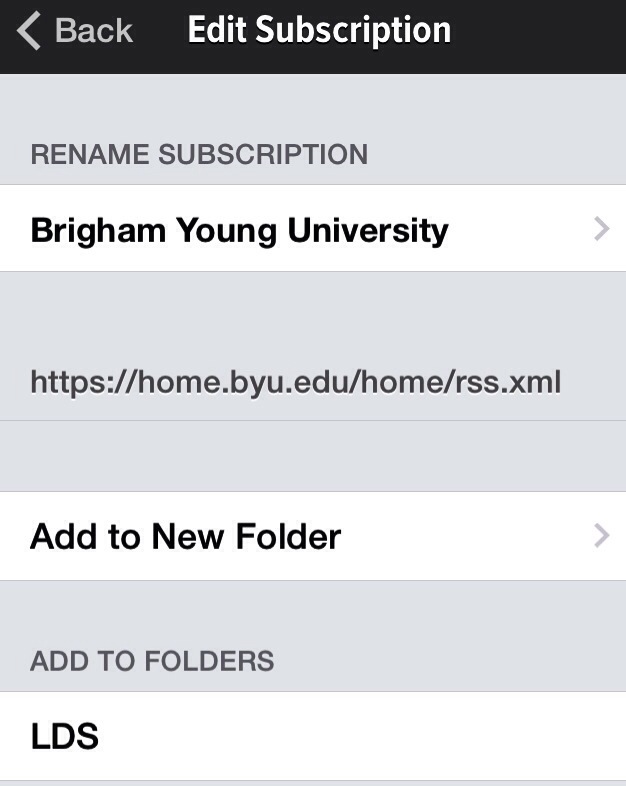The height and width of the screenshot is (786, 626).
Task: Click the gray spacer above Add to New Folder
Action: click(x=313, y=456)
